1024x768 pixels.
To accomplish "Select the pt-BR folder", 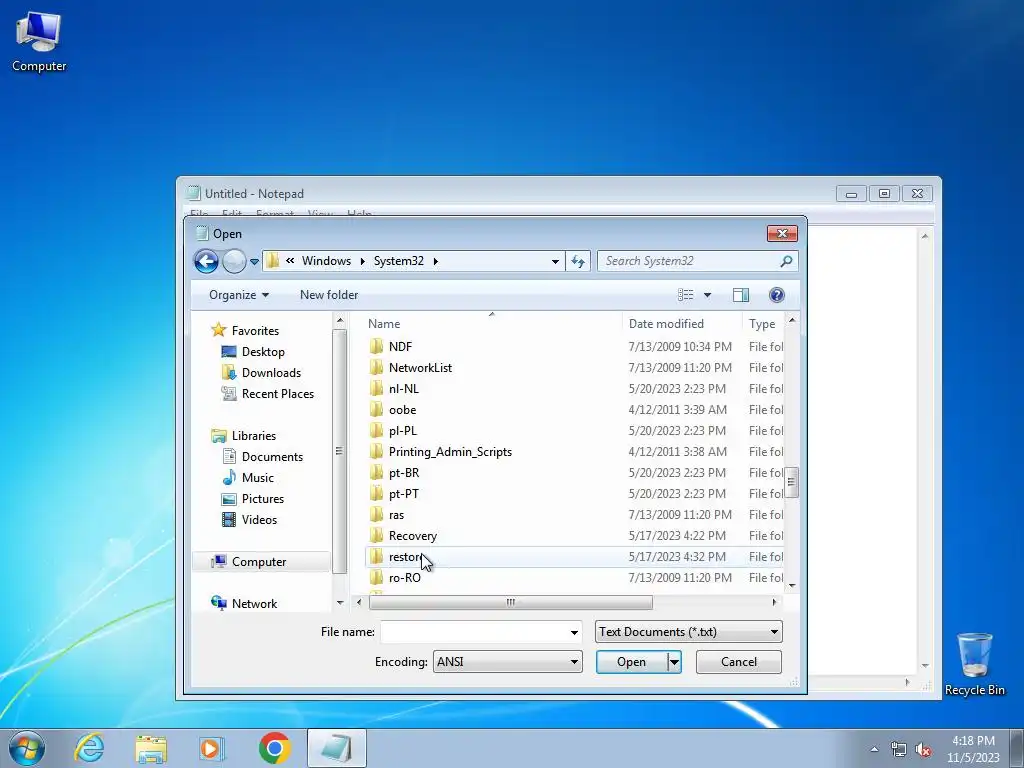I will pos(404,473).
